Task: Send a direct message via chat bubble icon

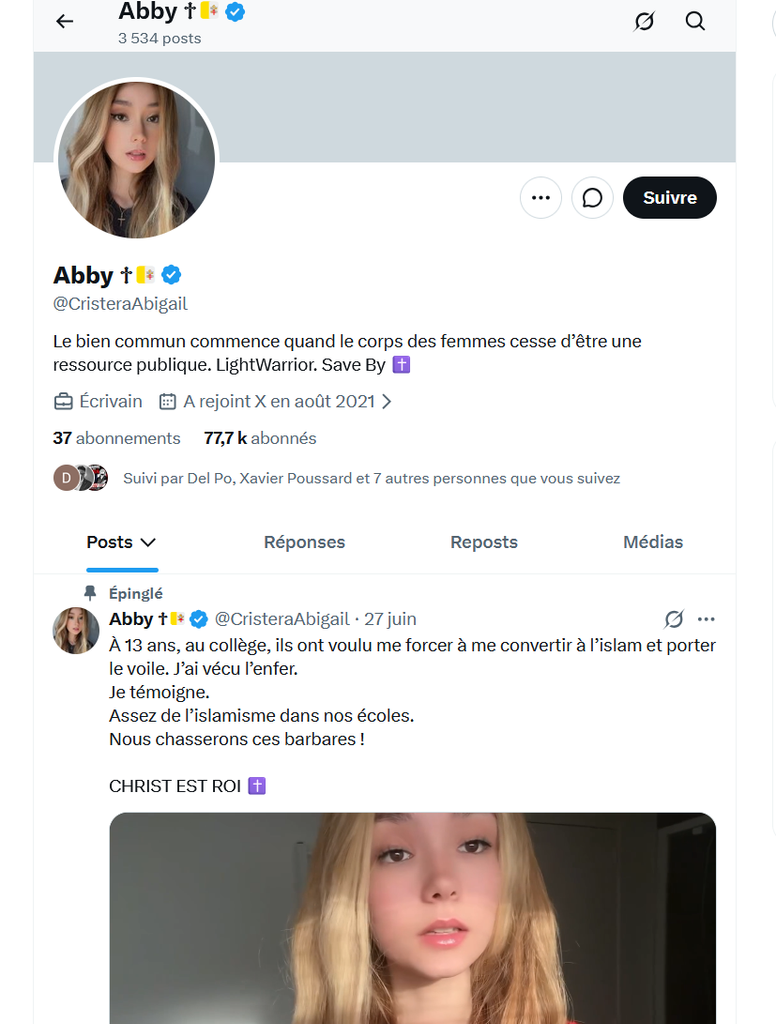Action: 592,198
